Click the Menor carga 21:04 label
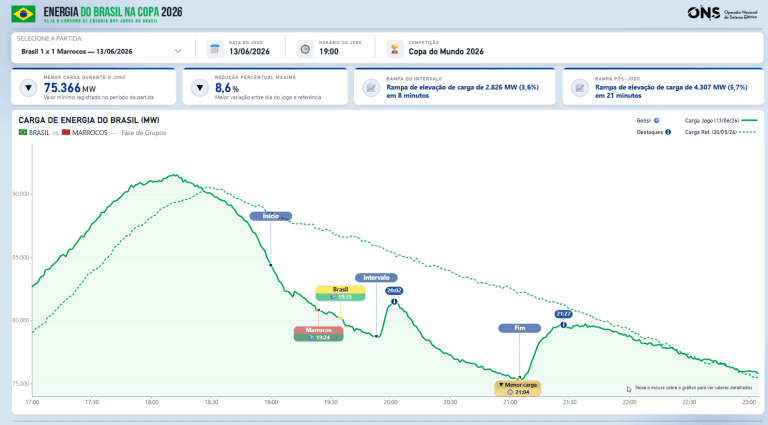The width and height of the screenshot is (768, 425). (518, 388)
